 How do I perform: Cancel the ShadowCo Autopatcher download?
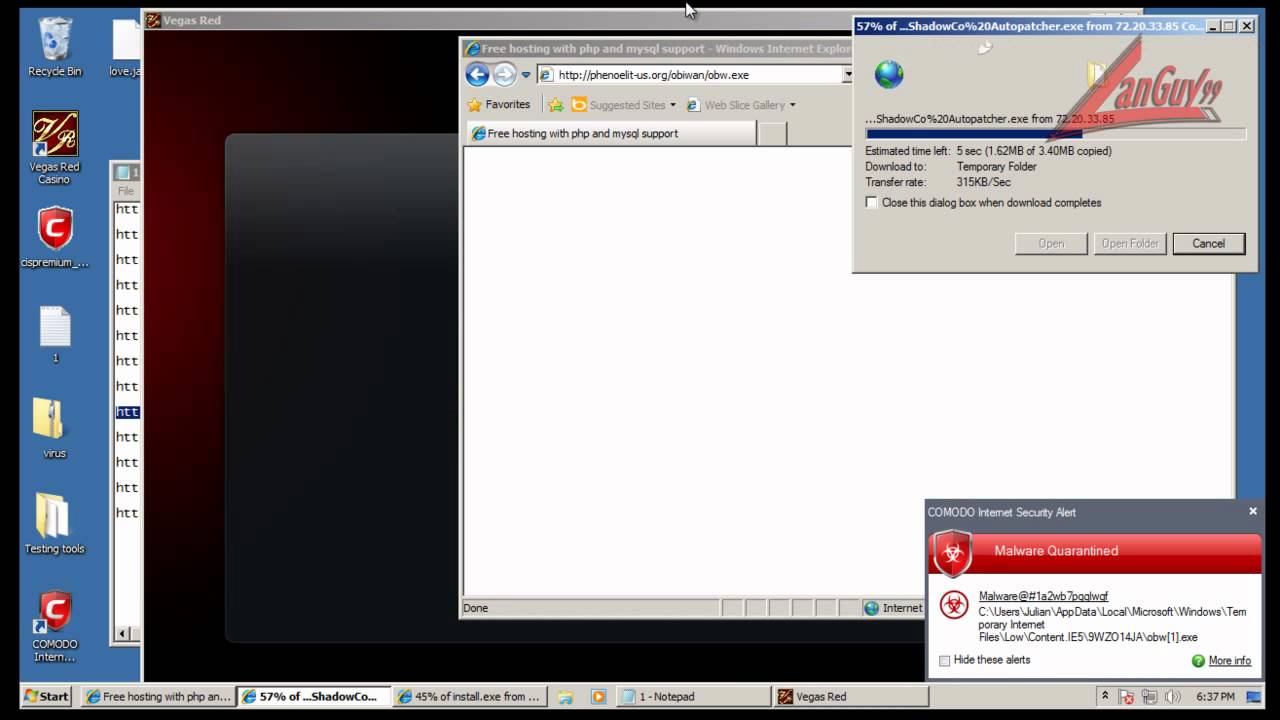(1208, 243)
